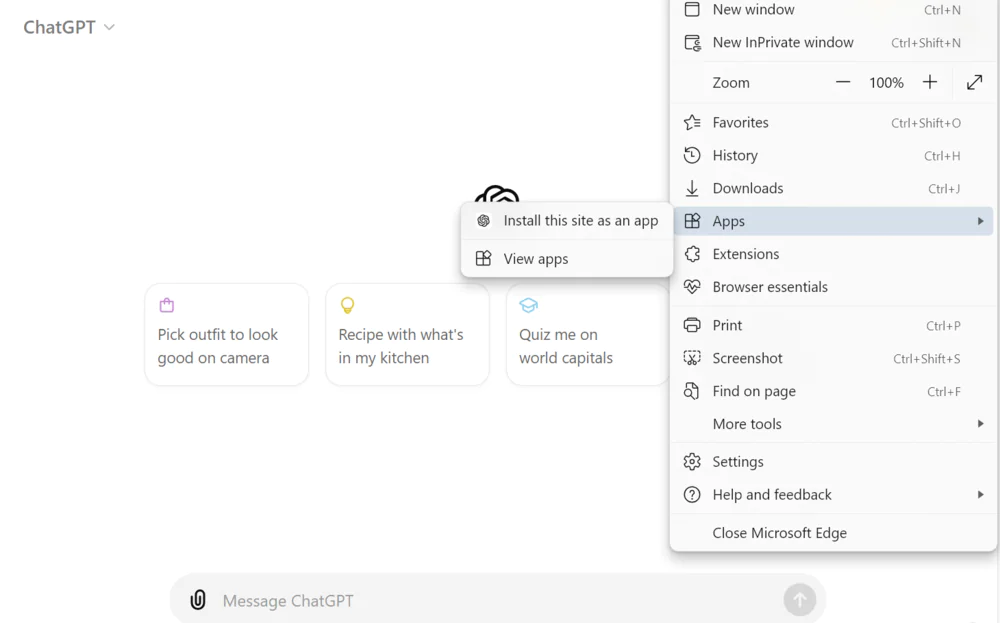
Task: Choose Screenshot from the menu
Action: point(834,358)
